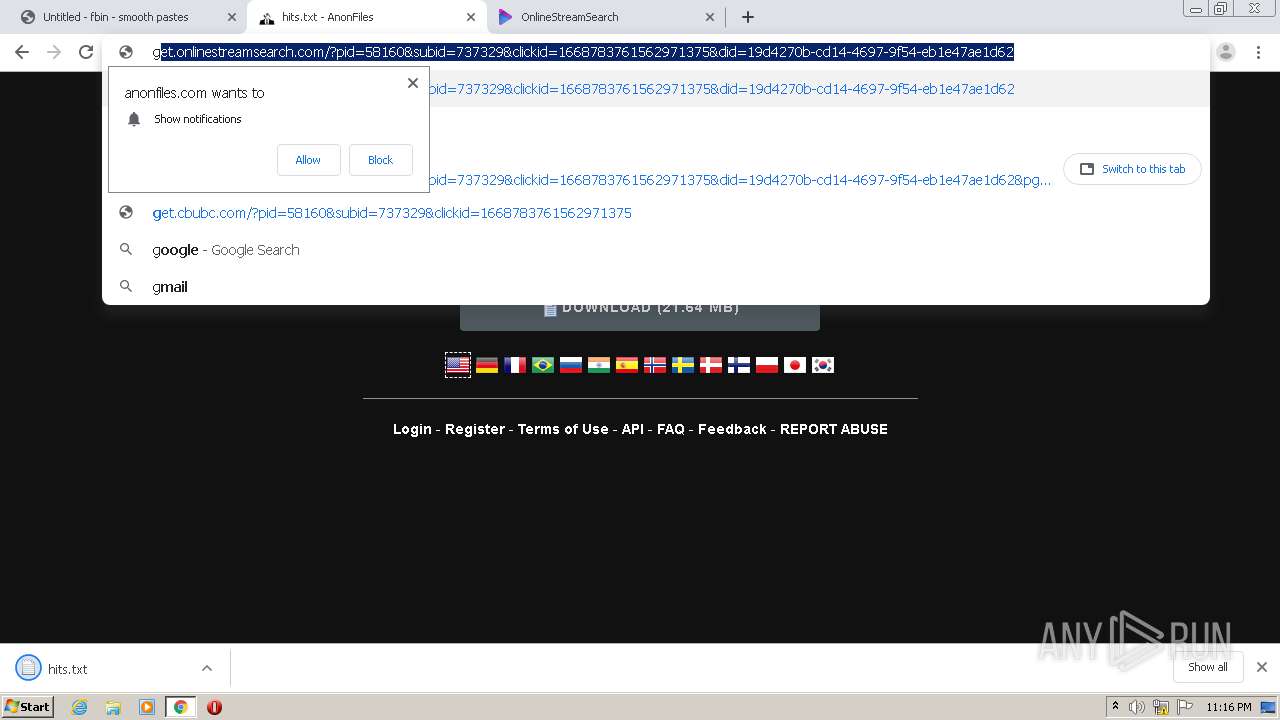Viewport: 1280px width, 720px height.
Task: Open Windows Media Player from the taskbar
Action: [x=147, y=707]
